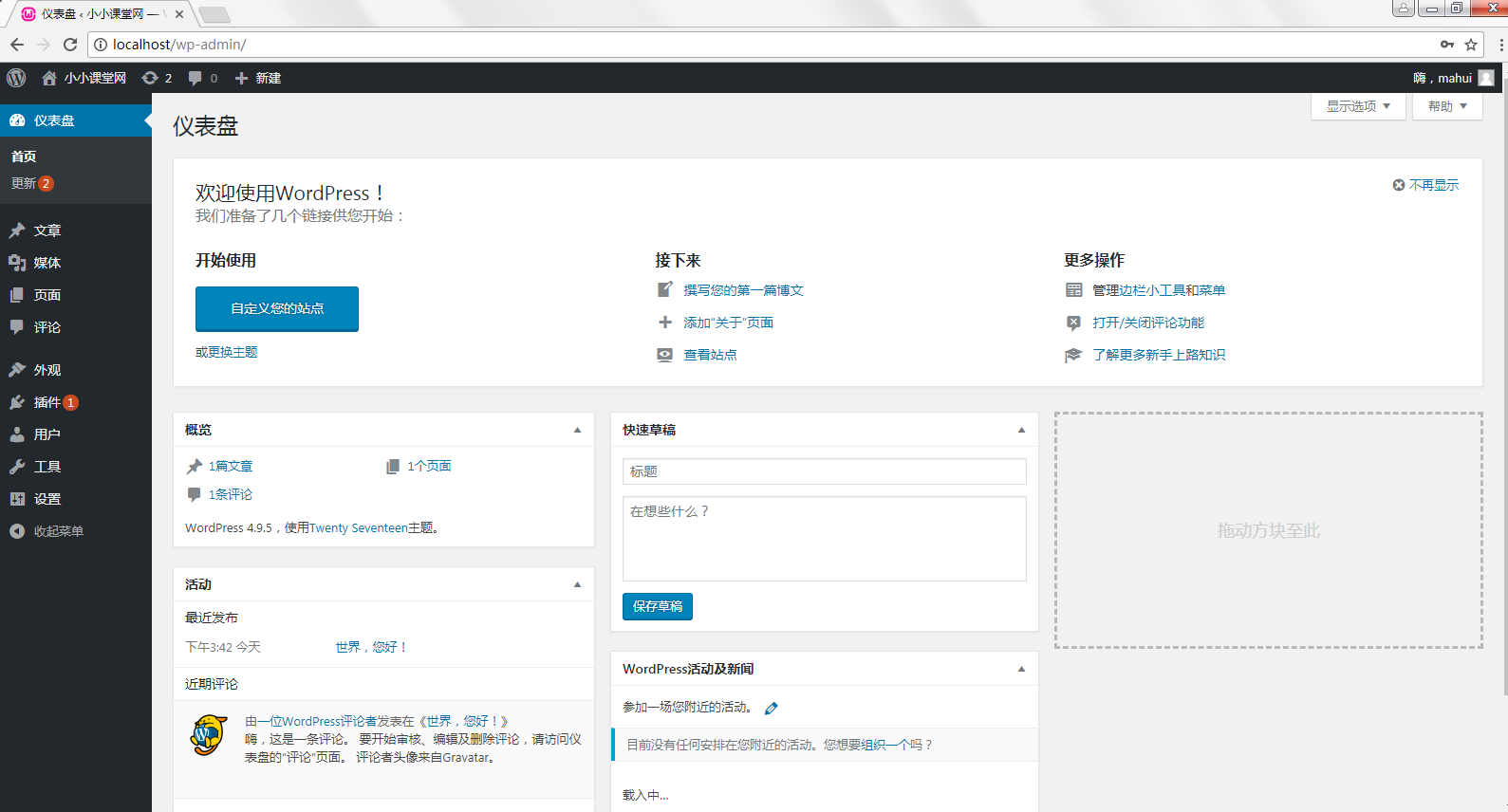Image resolution: width=1508 pixels, height=812 pixels.
Task: Open 页面 pages icon in sidebar
Action: click(x=17, y=295)
